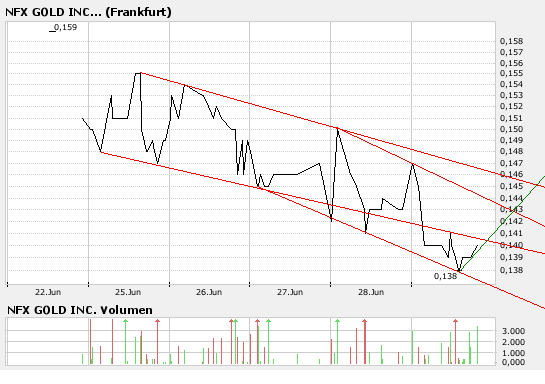Click the '2.000' volume axis label
Image resolution: width=545 pixels, height=384 pixels.
click(x=513, y=342)
